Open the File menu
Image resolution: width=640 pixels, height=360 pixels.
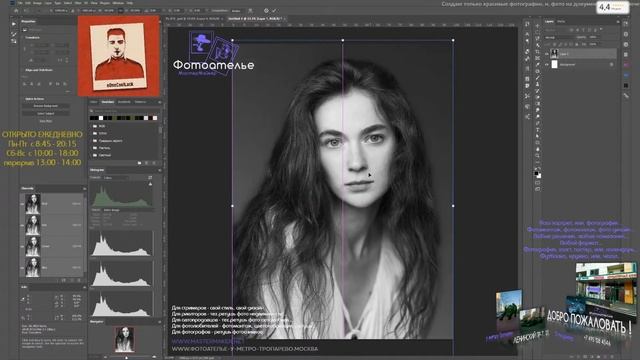click(20, 3)
